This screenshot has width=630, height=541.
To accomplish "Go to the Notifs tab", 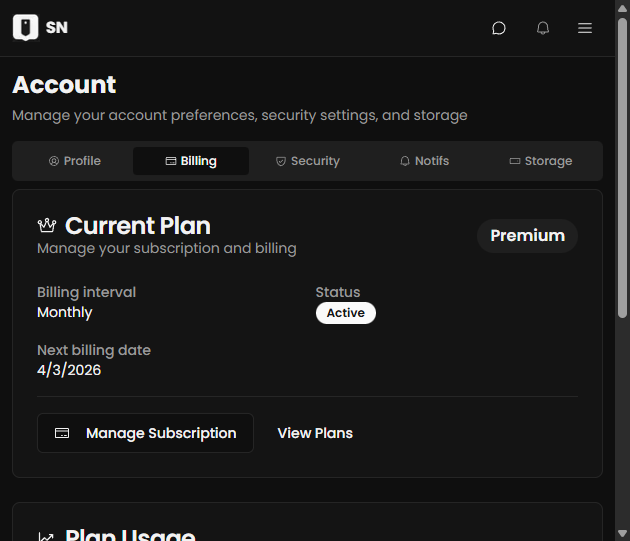I will 424,161.
